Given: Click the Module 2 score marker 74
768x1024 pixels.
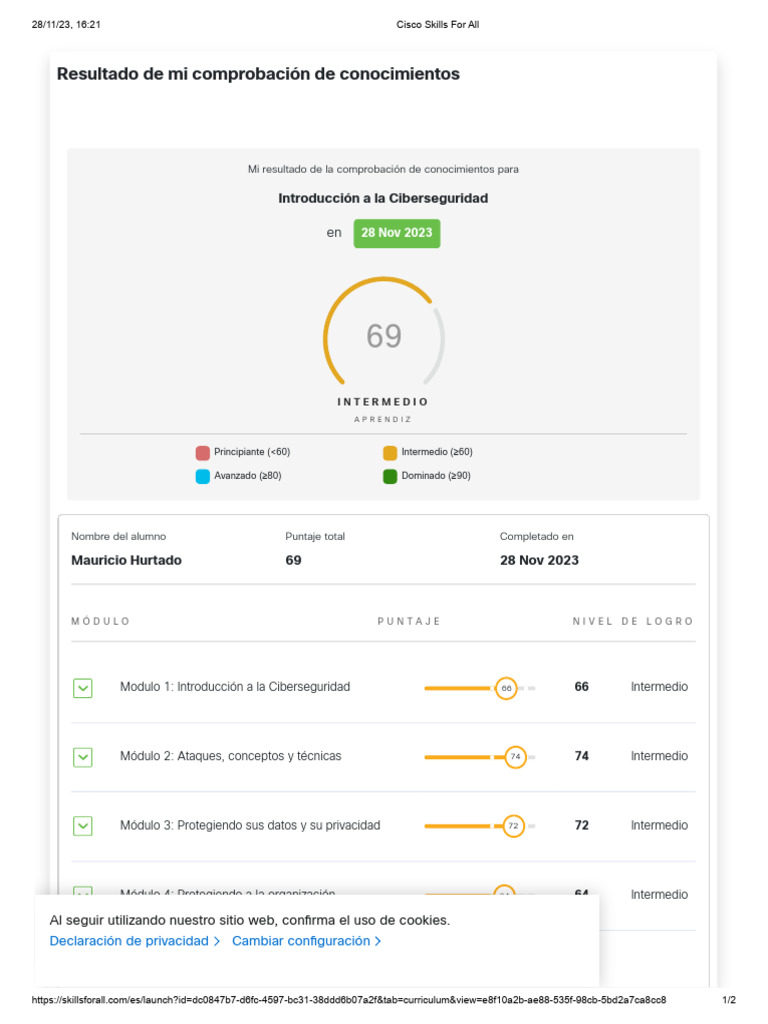Looking at the screenshot, I should [515, 757].
